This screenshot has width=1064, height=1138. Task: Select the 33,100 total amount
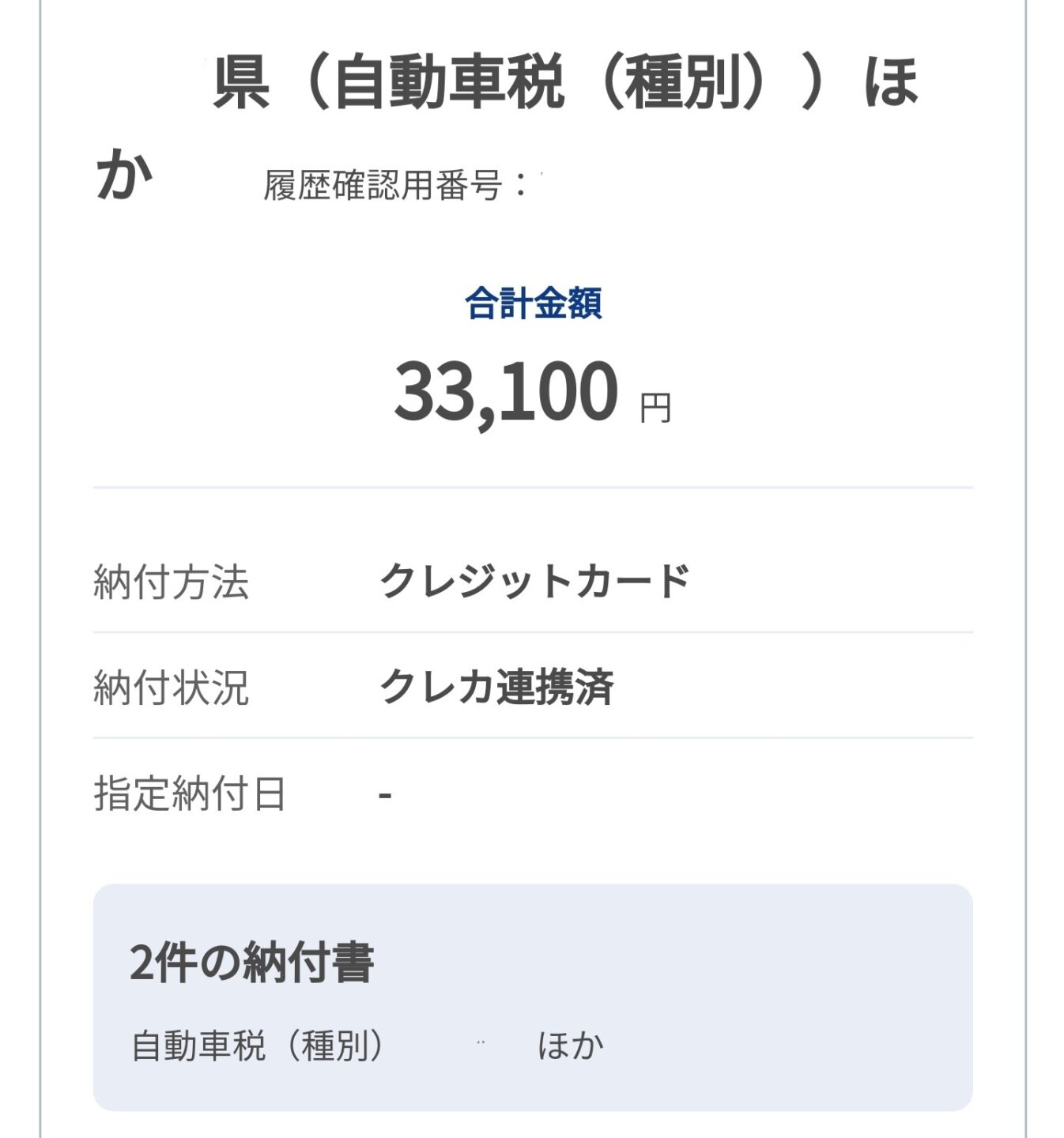tap(505, 391)
